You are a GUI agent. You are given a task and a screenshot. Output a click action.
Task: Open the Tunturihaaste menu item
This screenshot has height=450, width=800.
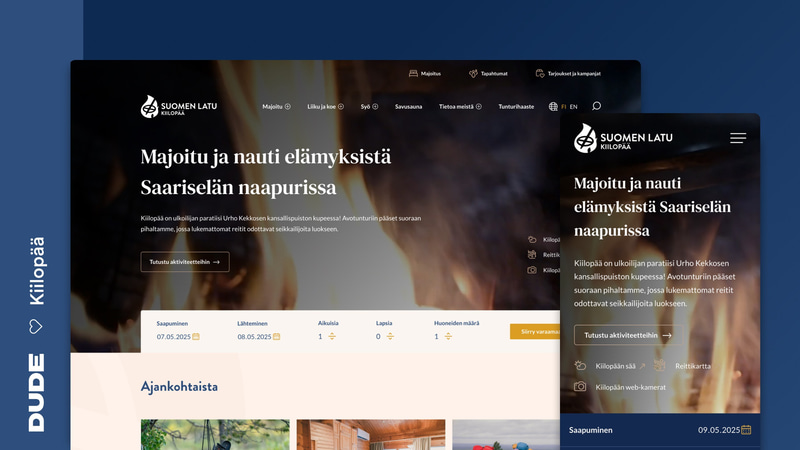[516, 107]
